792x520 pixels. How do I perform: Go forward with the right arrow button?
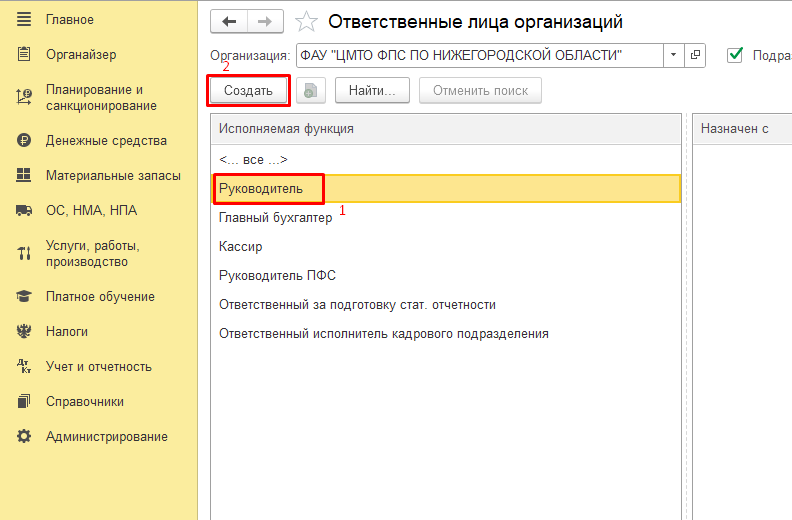(265, 21)
